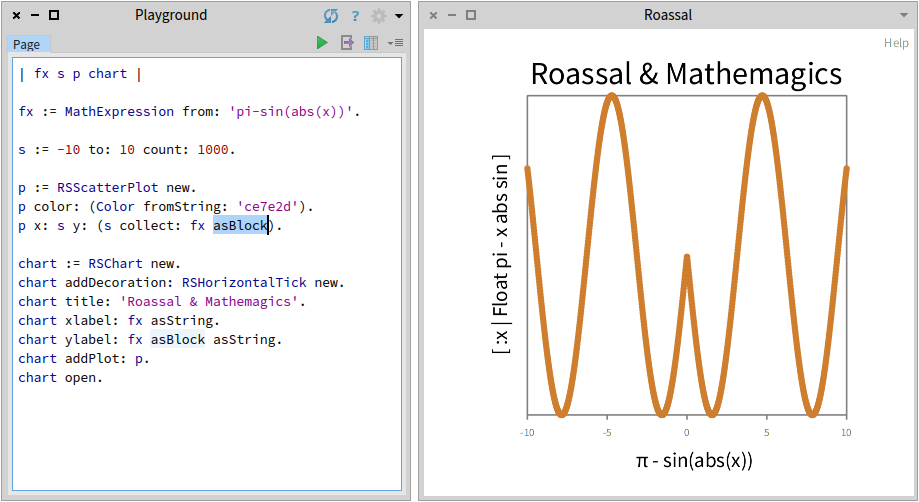This screenshot has height=502, width=919.
Task: Click the blue refresh icon in Playground title bar
Action: (331, 16)
